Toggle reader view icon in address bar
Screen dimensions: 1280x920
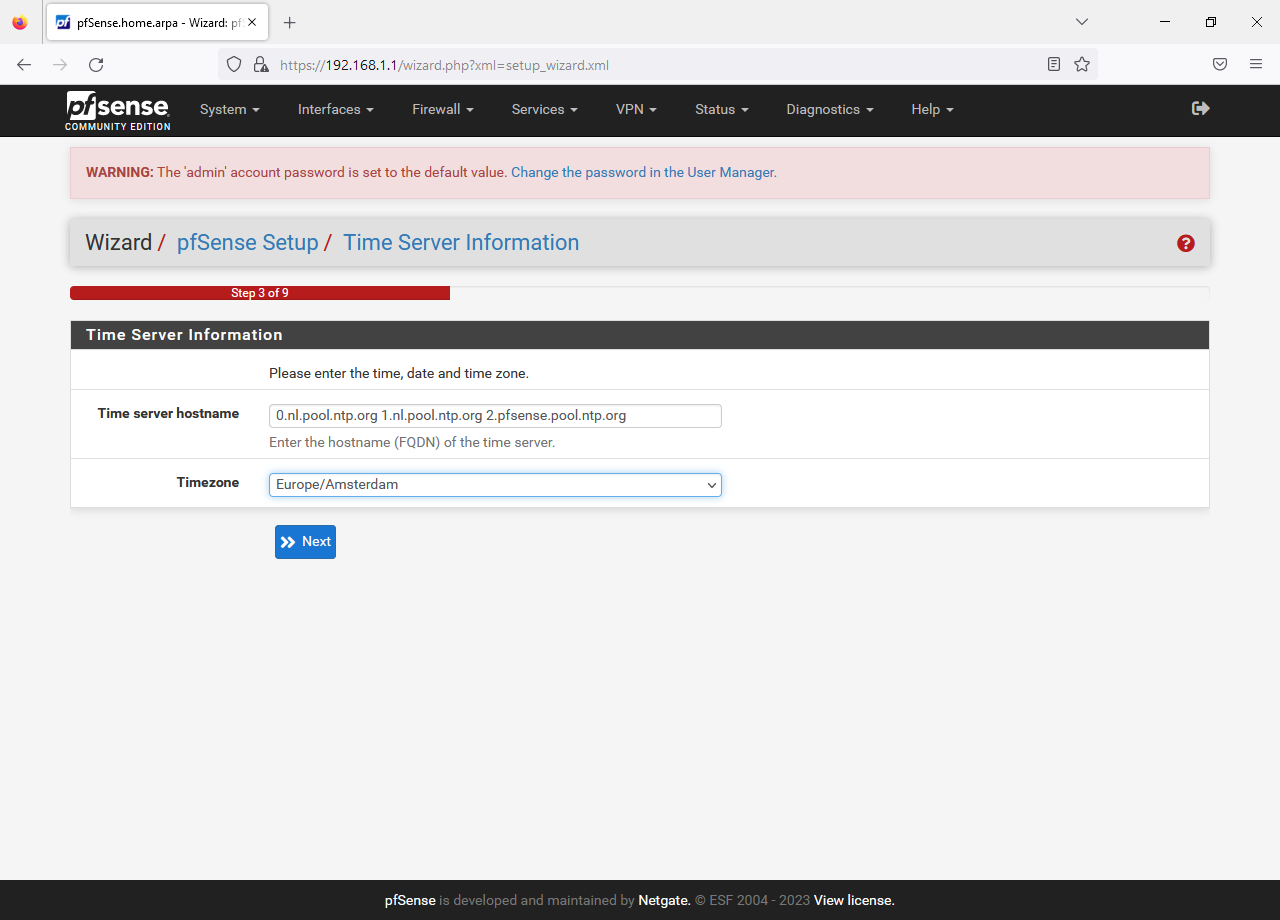[1054, 64]
